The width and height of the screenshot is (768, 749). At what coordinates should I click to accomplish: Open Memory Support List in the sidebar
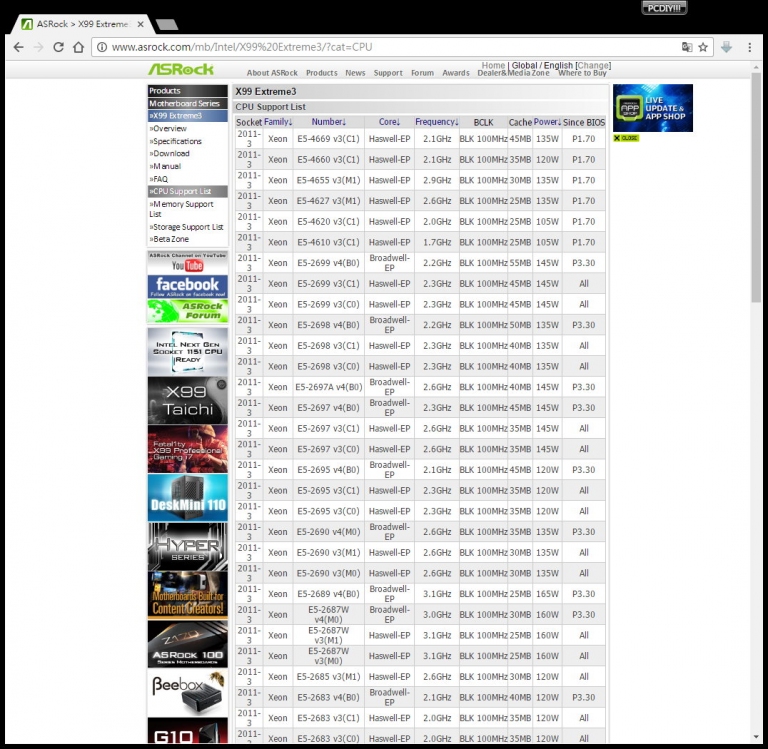tap(182, 209)
